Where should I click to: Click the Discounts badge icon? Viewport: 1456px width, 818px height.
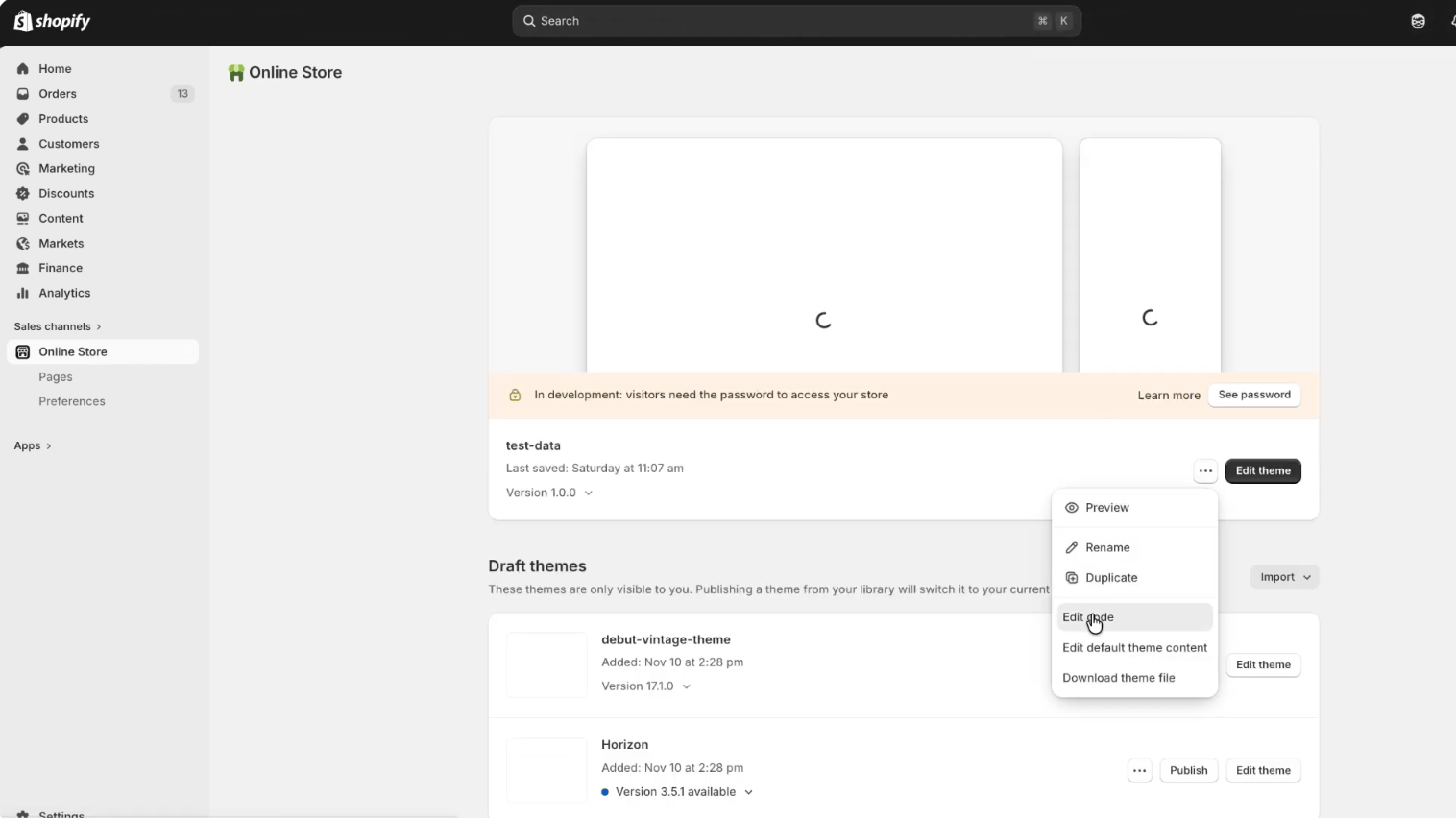click(x=23, y=193)
